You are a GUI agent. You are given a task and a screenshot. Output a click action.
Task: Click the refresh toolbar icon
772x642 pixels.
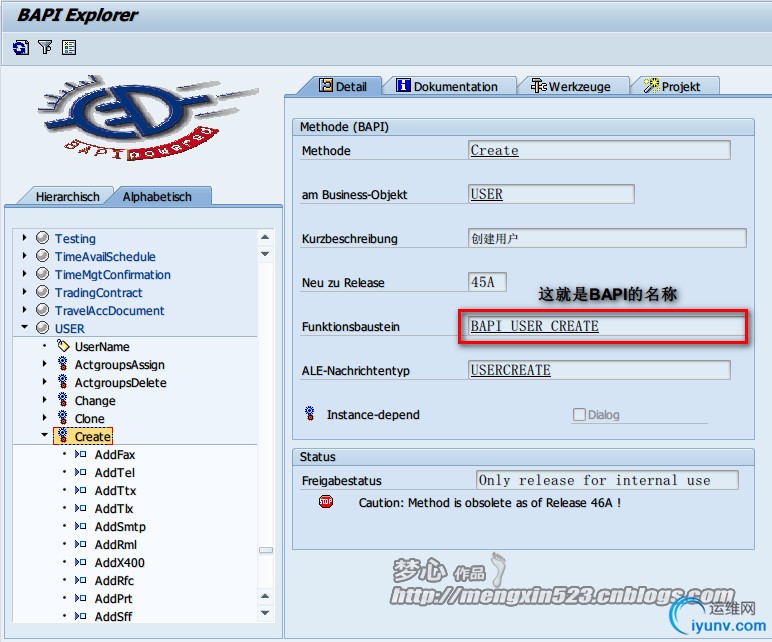coord(21,48)
